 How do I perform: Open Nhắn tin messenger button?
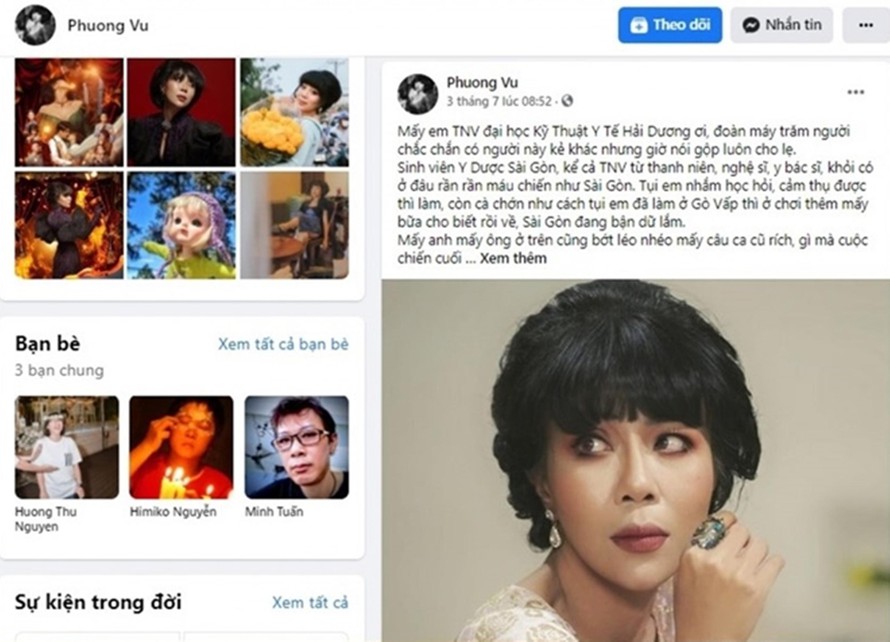782,25
